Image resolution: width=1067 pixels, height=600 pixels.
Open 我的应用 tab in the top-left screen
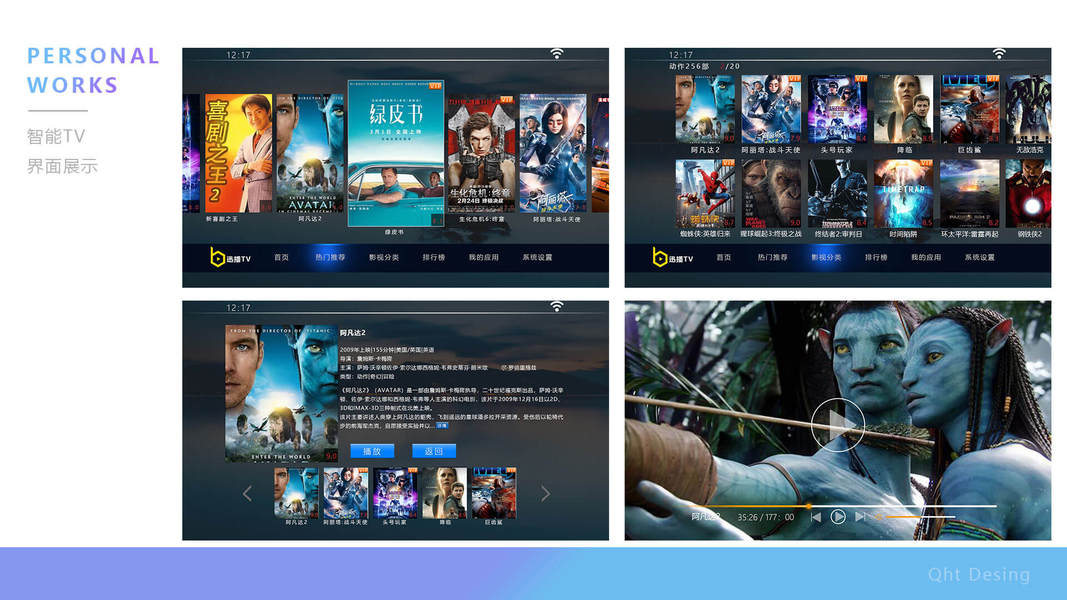point(483,257)
